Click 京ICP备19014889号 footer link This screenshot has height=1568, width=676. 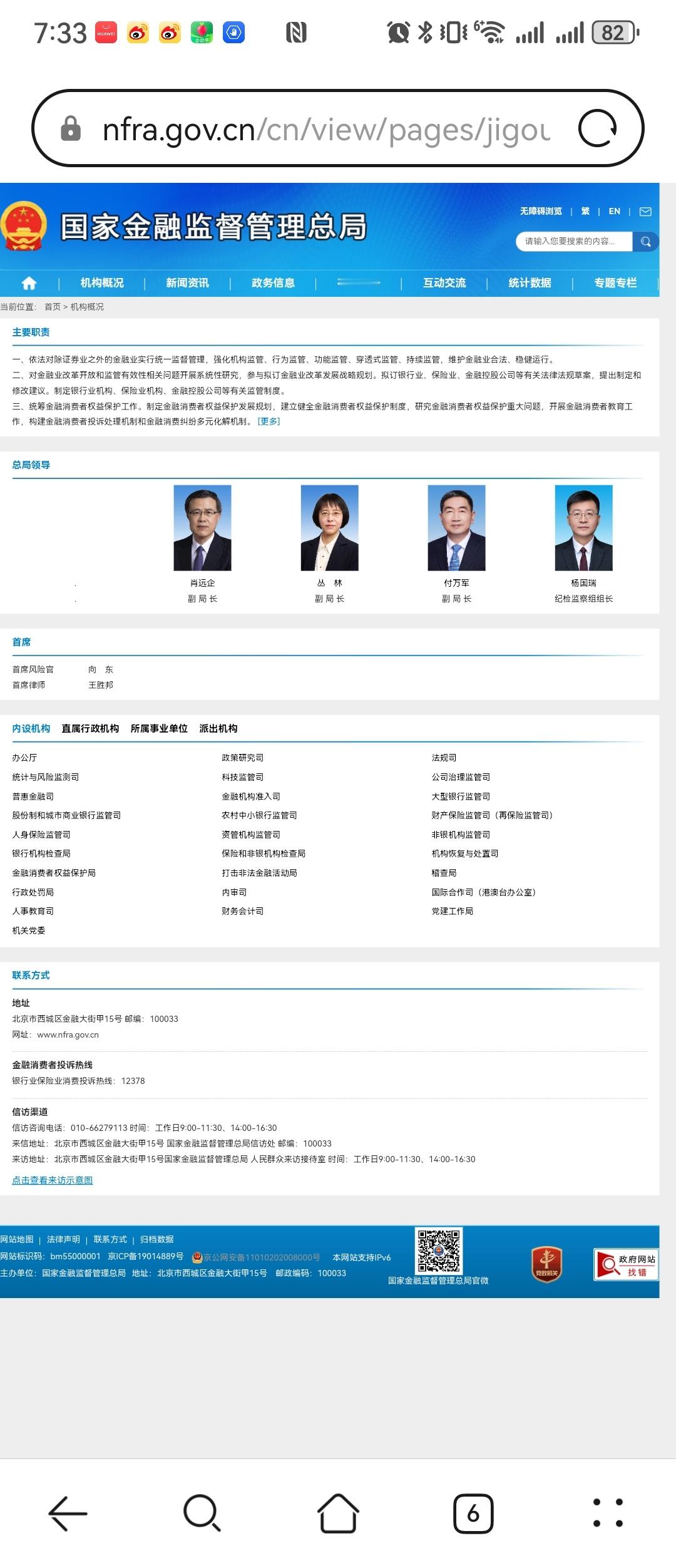[146, 1256]
